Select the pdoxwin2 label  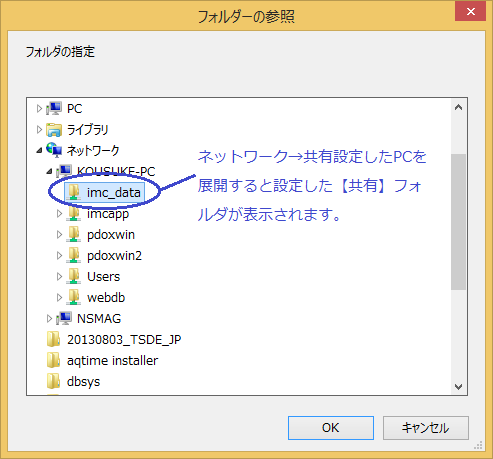[x=114, y=256]
